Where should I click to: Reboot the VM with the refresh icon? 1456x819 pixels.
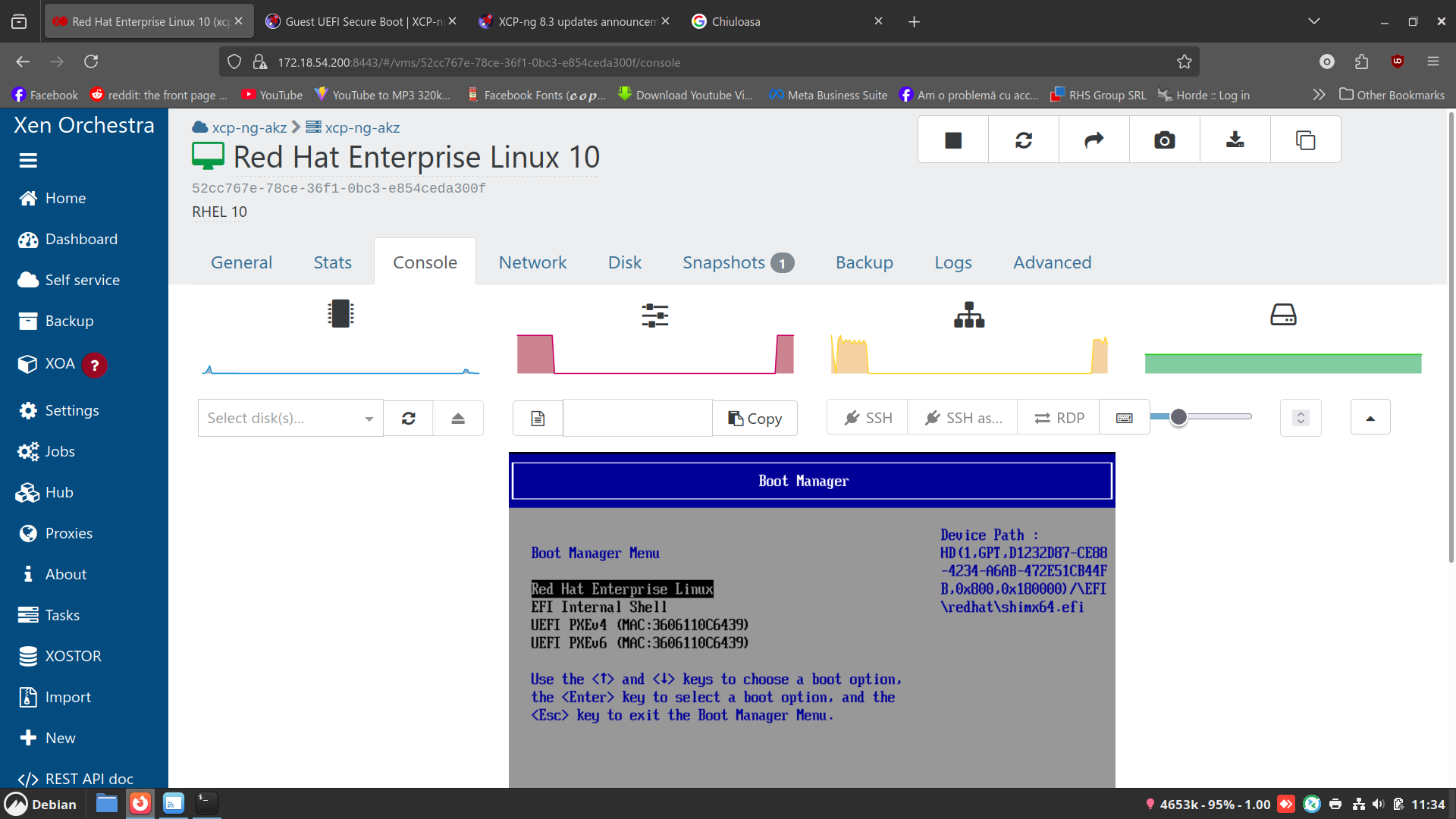tap(1023, 140)
